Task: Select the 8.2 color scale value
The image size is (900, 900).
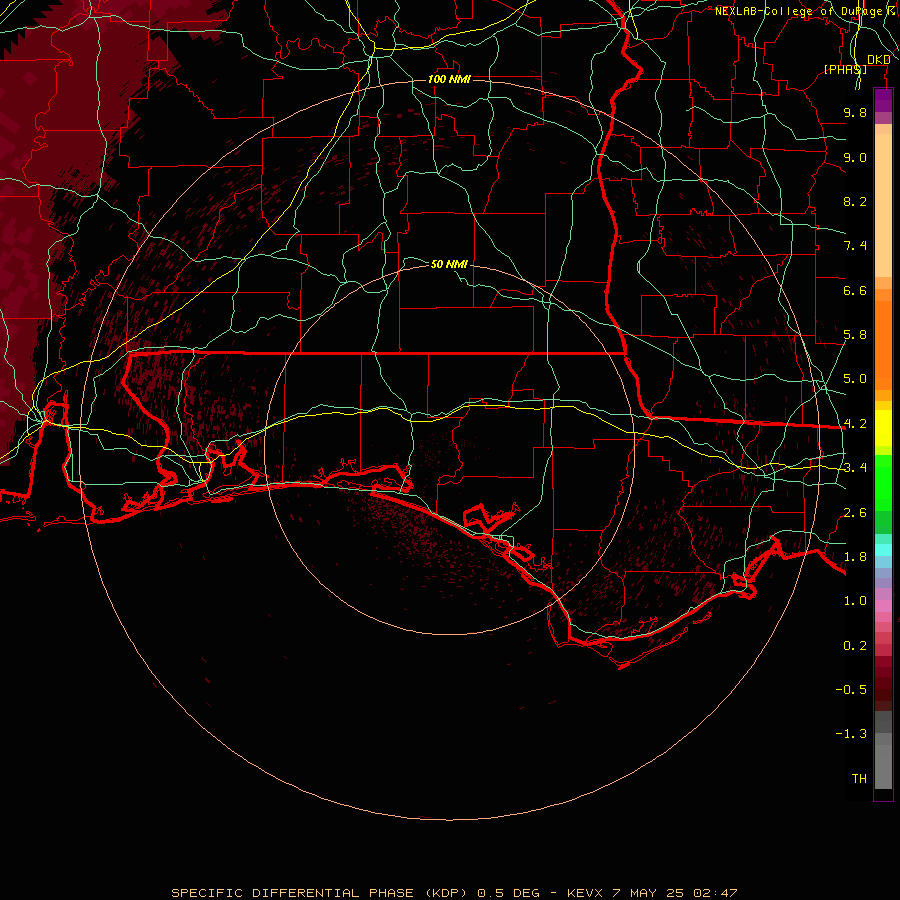Action: (x=855, y=201)
